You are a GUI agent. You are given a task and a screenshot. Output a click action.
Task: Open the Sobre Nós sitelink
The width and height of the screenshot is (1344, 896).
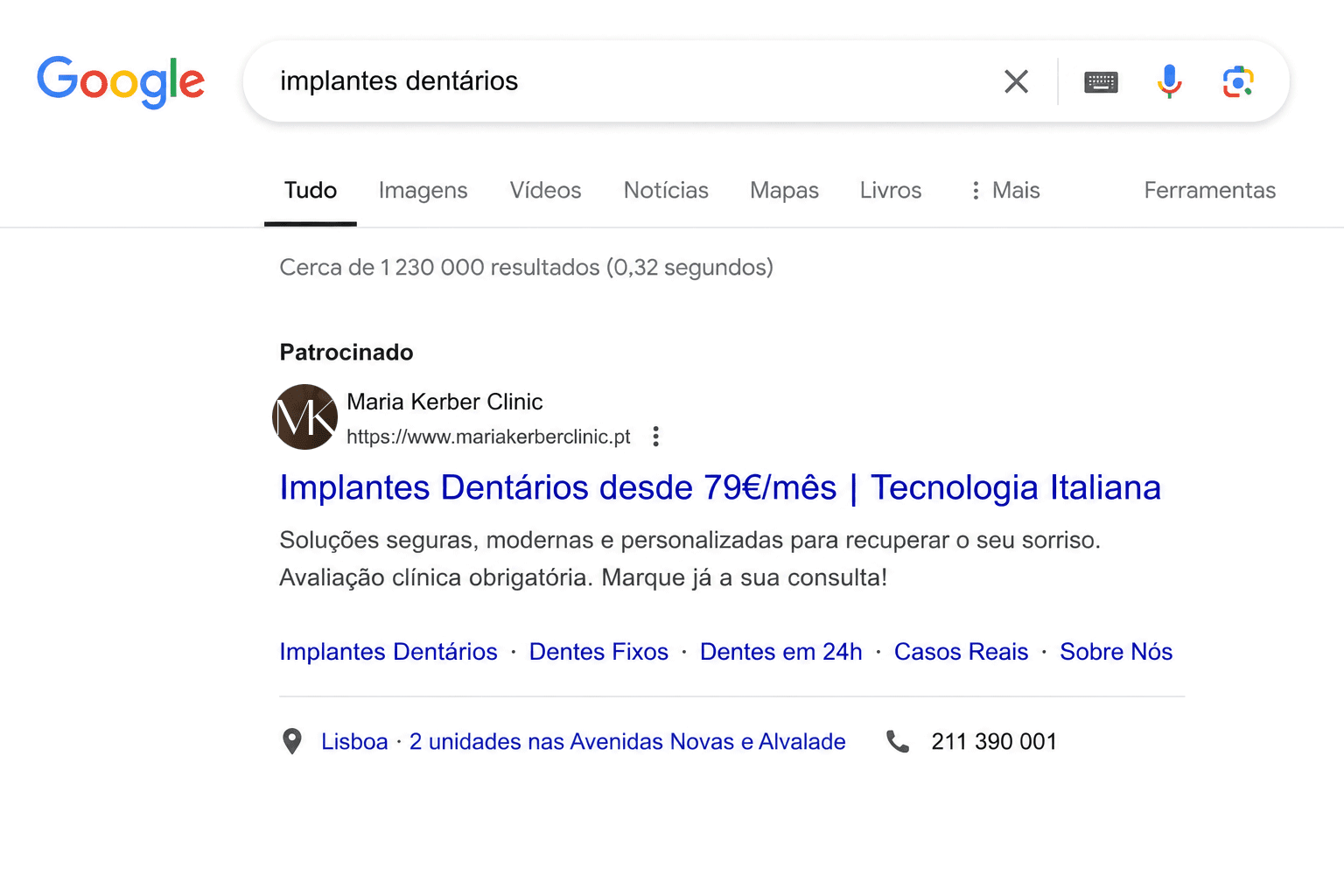[1116, 652]
